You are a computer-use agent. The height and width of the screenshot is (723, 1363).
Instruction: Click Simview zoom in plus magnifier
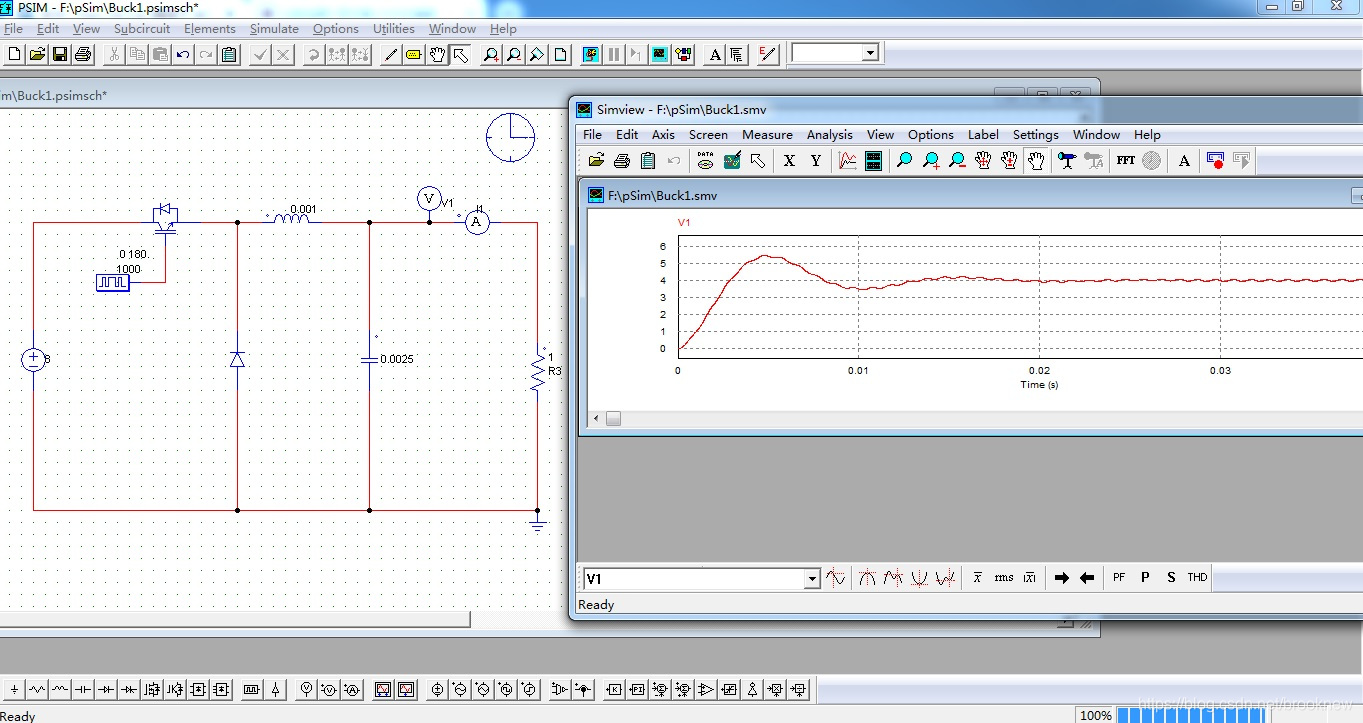931,160
